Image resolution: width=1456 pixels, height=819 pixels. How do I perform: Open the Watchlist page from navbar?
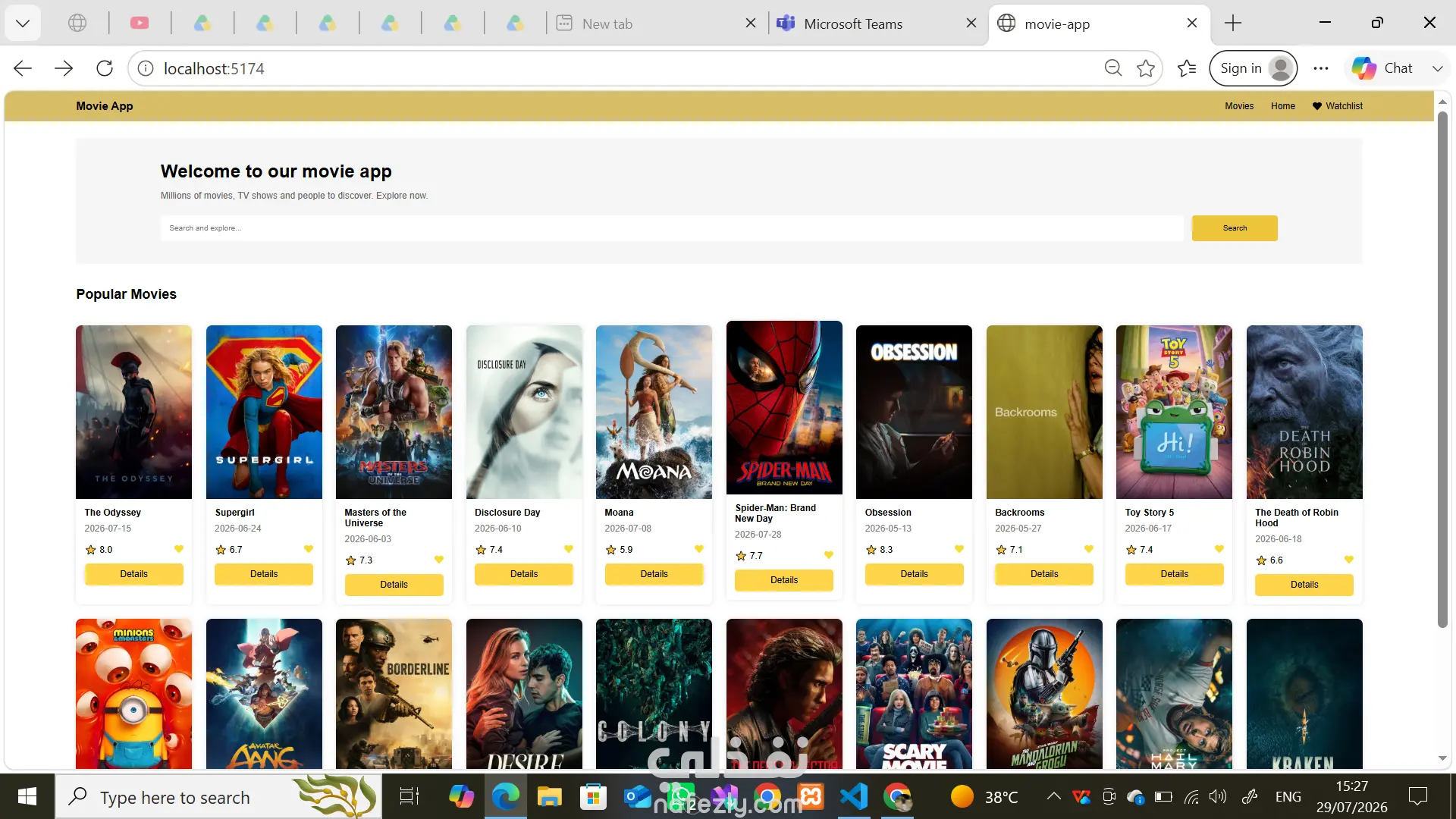tap(1338, 106)
